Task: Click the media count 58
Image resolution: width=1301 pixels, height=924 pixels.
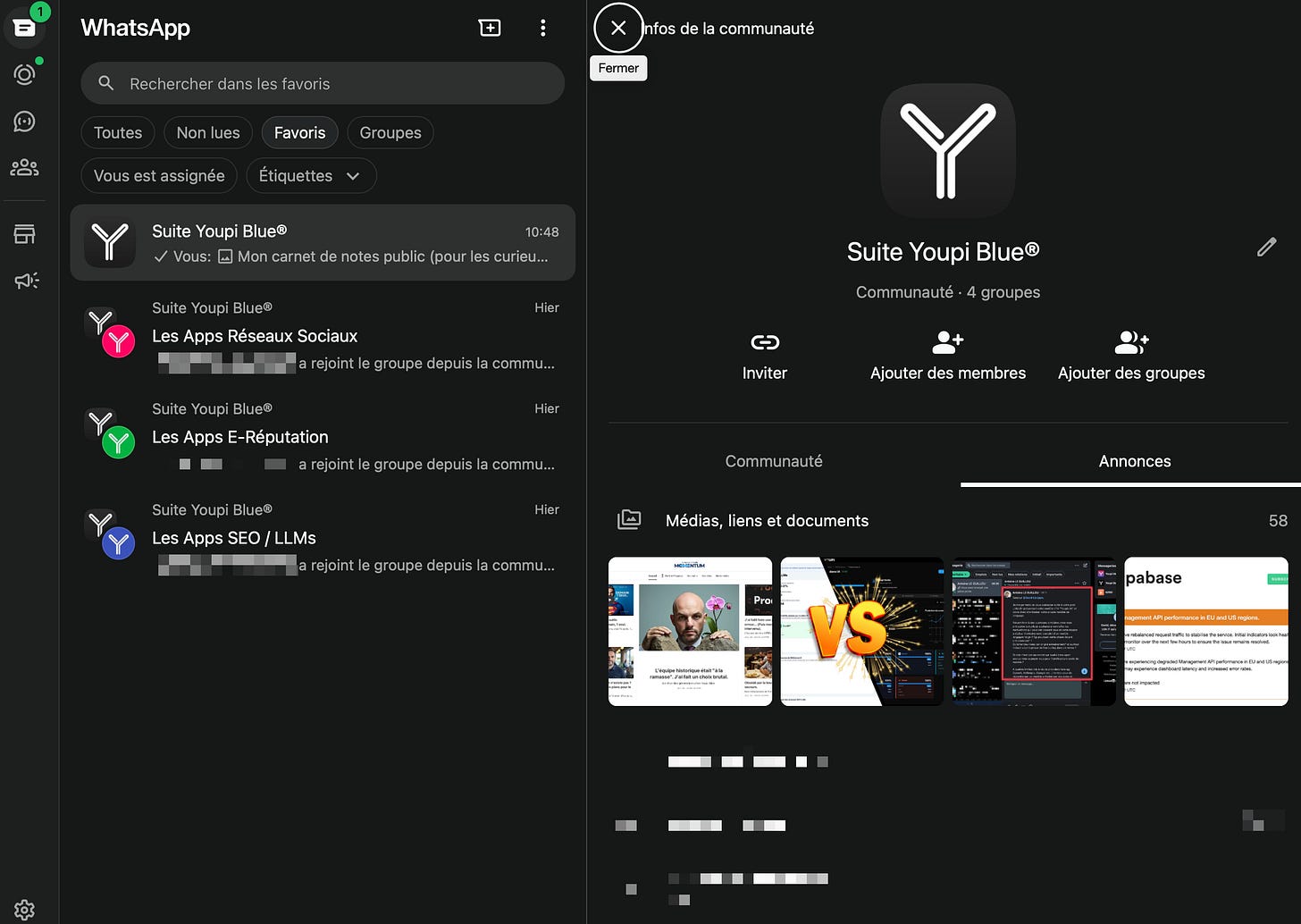Action: [1278, 520]
